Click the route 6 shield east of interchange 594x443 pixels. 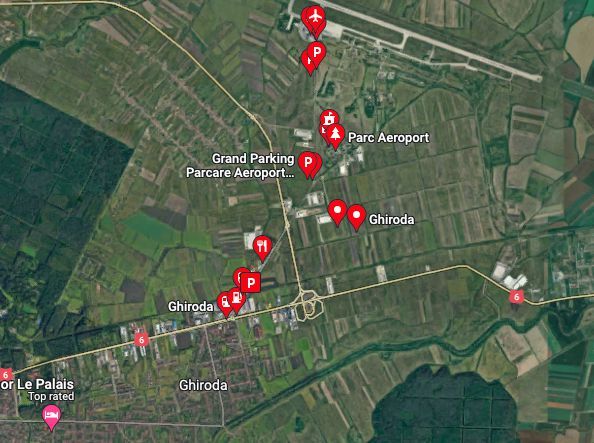tap(516, 296)
